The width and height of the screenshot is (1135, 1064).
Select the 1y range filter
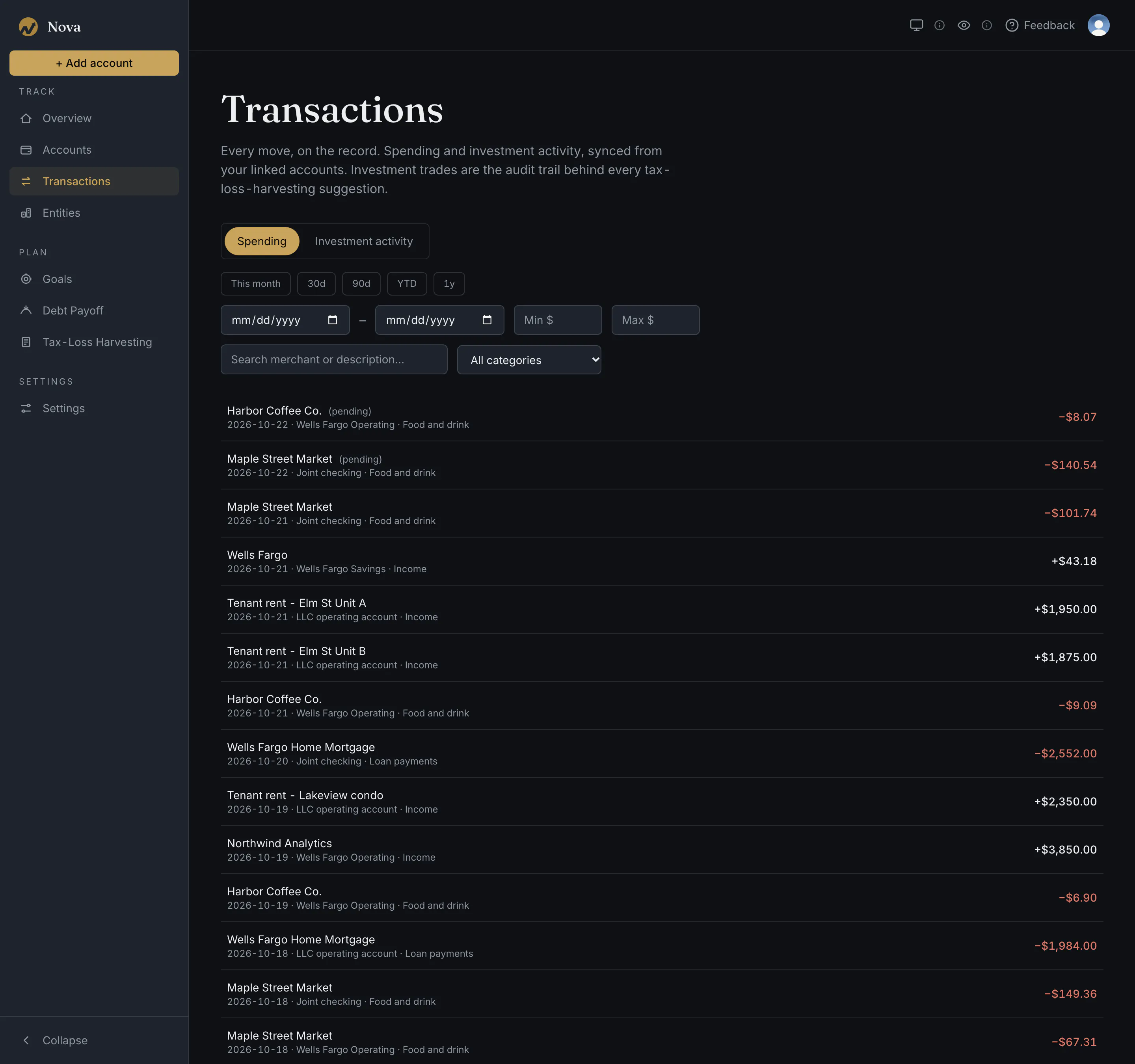[449, 284]
